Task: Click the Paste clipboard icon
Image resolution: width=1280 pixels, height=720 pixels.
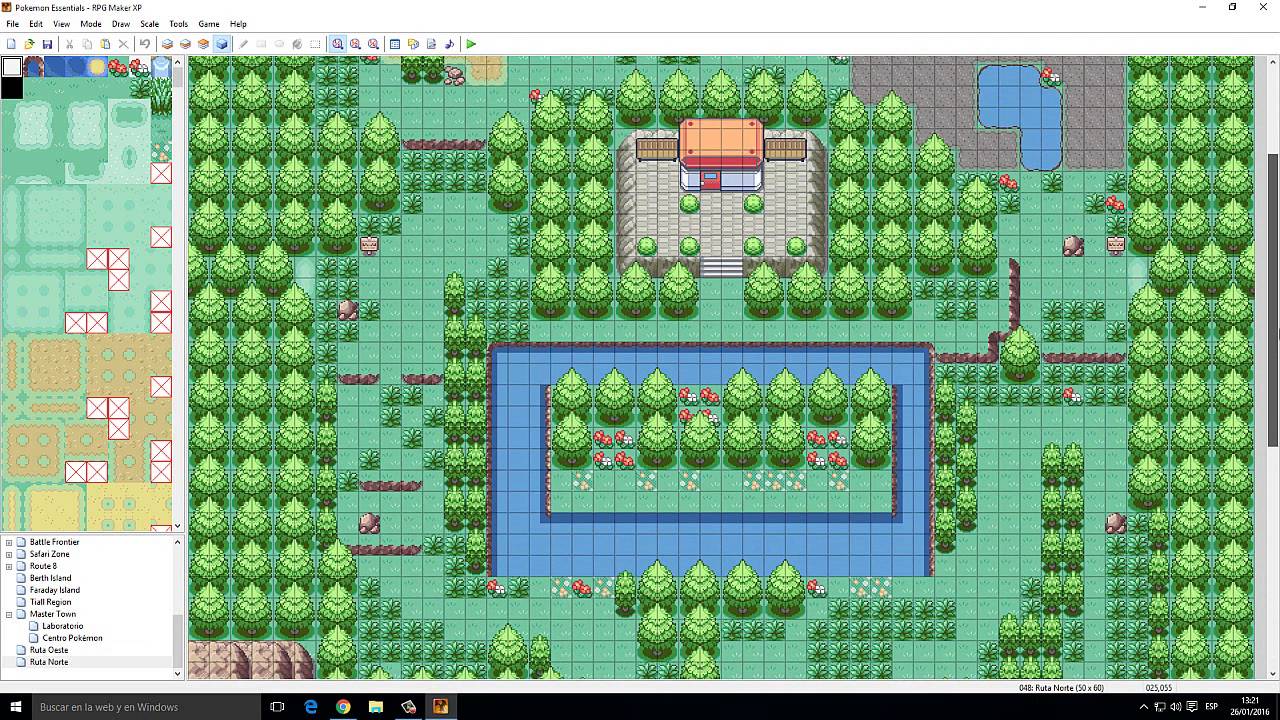Action: [x=105, y=44]
